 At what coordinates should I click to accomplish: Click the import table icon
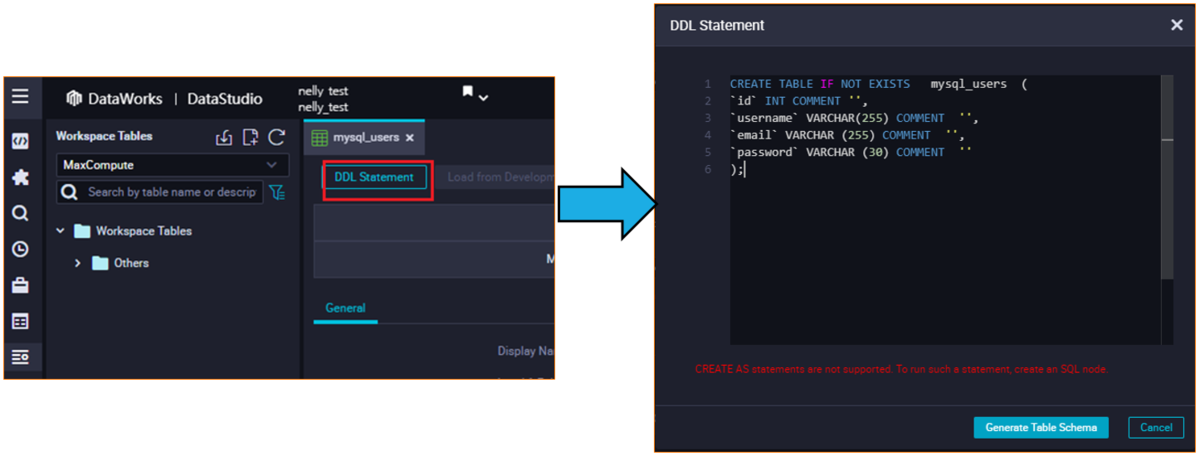click(224, 137)
